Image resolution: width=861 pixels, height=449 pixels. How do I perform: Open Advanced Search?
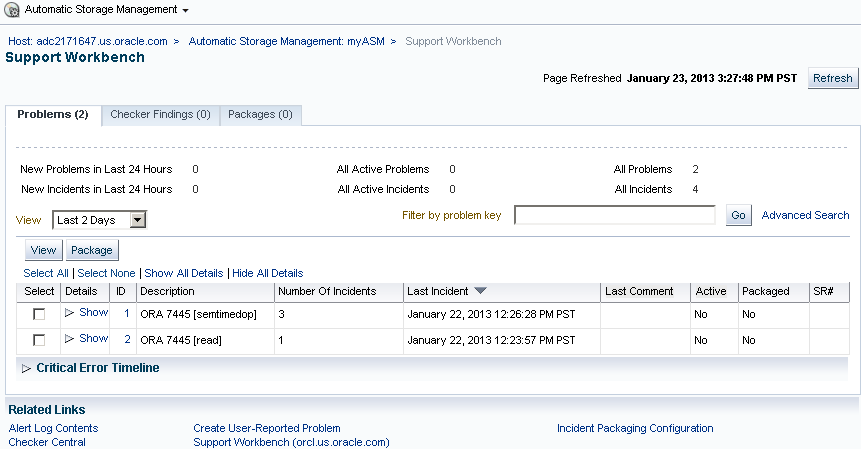coord(806,215)
